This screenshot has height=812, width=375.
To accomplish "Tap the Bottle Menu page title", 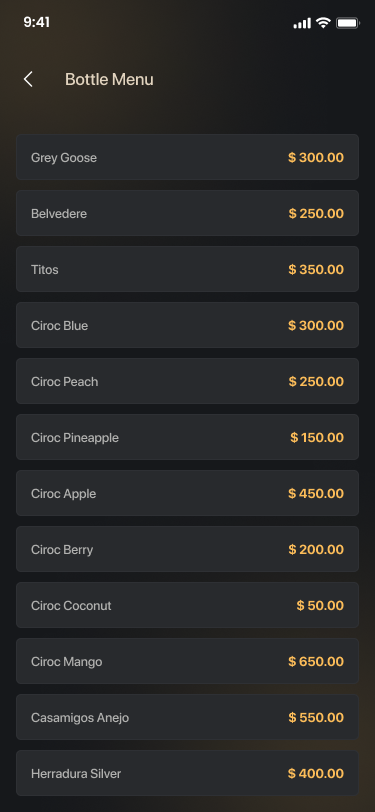I will (109, 79).
